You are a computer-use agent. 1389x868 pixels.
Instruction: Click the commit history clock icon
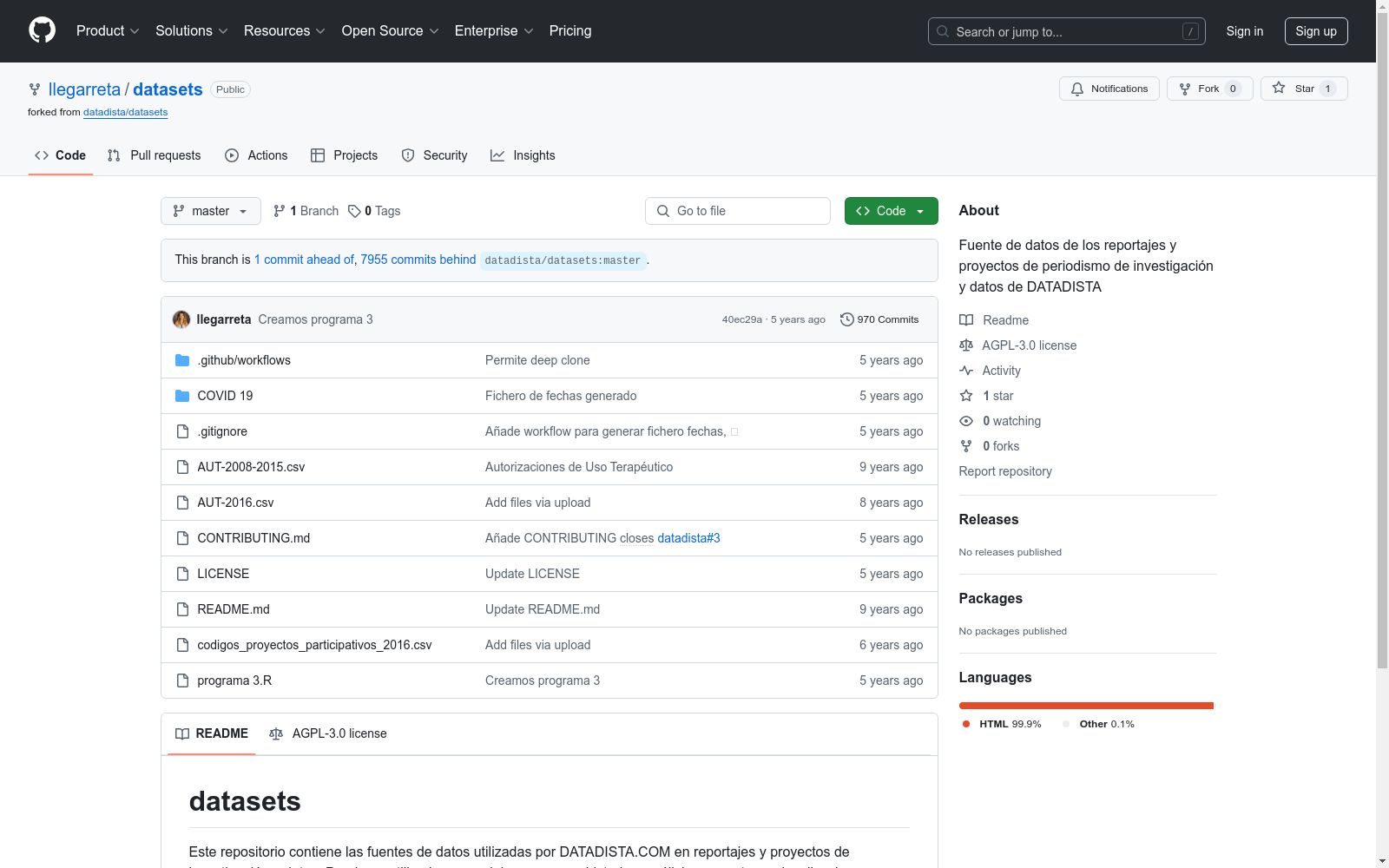(847, 319)
